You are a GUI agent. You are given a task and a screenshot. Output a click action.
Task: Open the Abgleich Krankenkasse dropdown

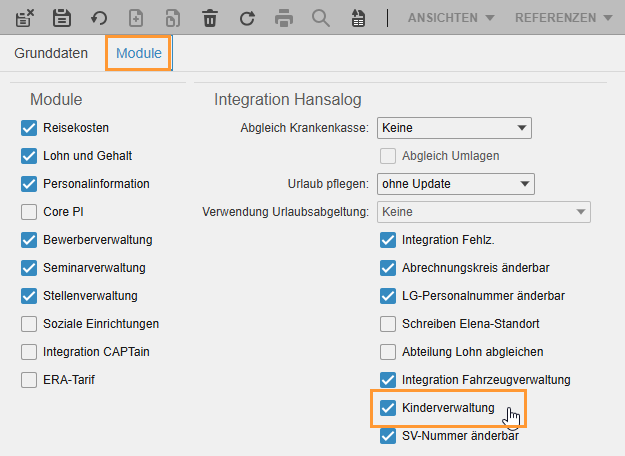pos(454,128)
